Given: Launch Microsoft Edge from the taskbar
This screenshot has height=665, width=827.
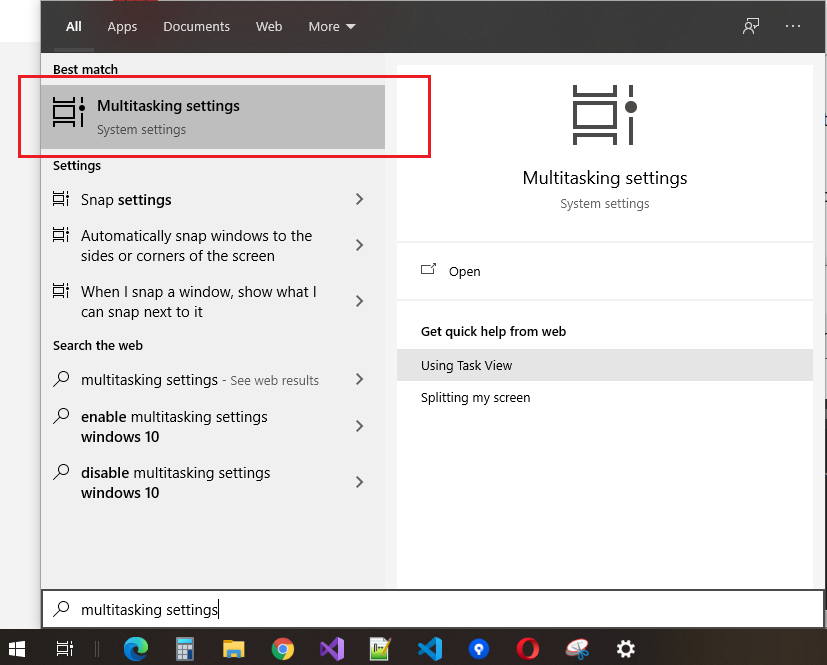Looking at the screenshot, I should click(x=136, y=649).
